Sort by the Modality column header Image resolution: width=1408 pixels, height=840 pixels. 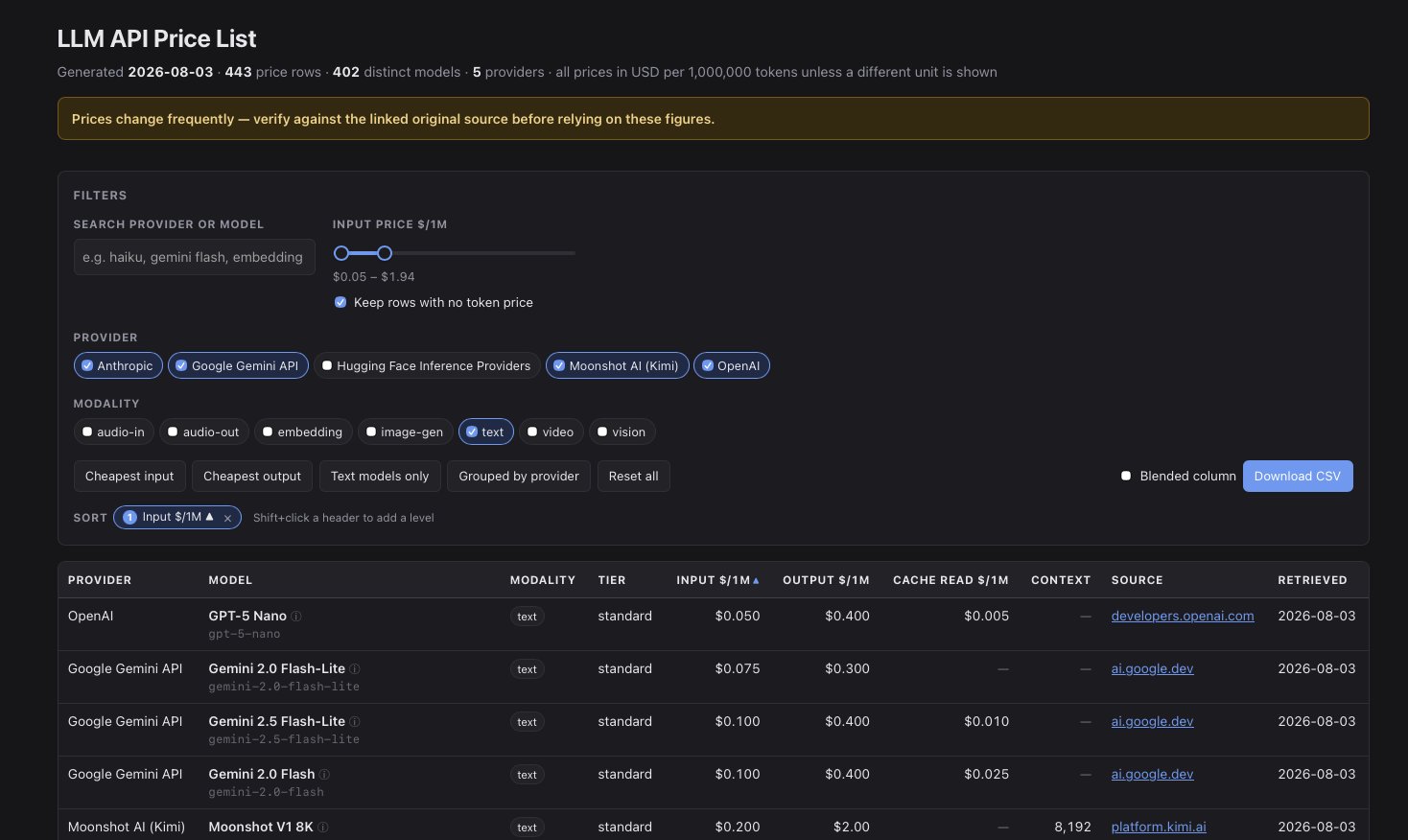click(x=543, y=580)
